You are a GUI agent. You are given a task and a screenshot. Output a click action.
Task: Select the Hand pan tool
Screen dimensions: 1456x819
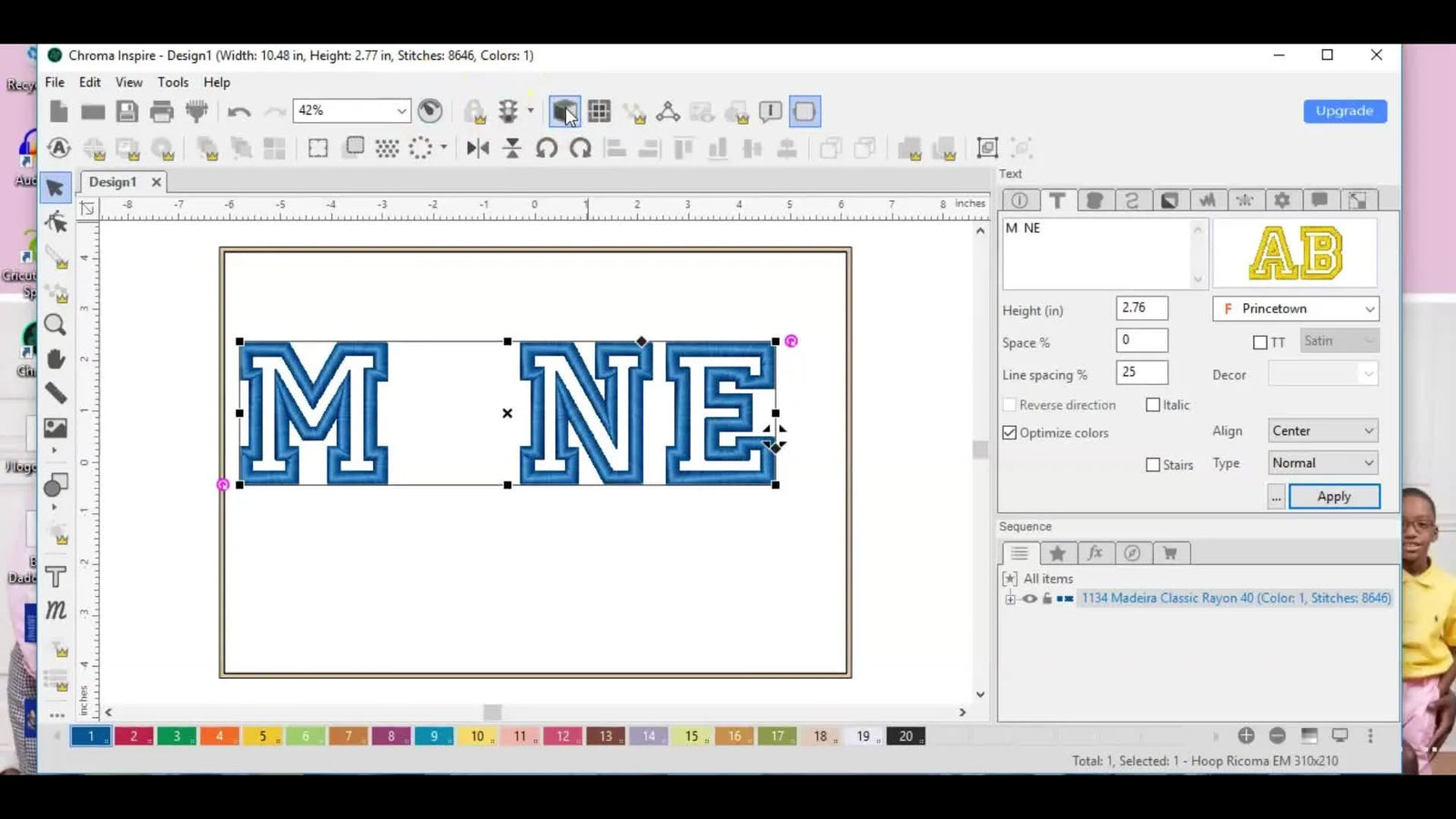tap(56, 359)
